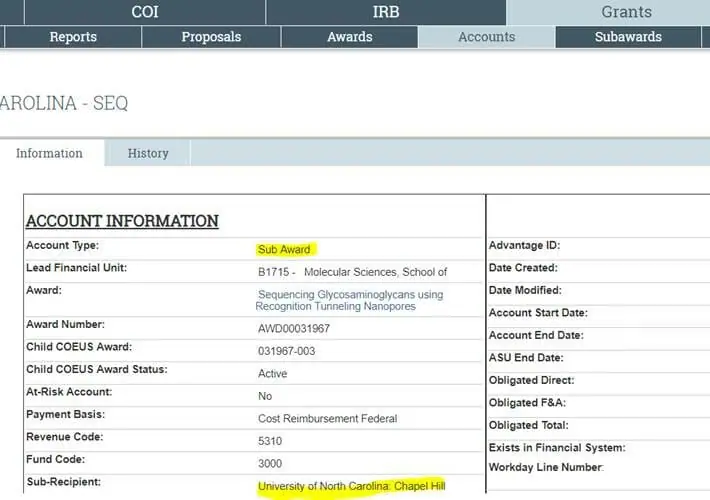Select the Grants top tab
This screenshot has width=710, height=500.
coord(626,12)
